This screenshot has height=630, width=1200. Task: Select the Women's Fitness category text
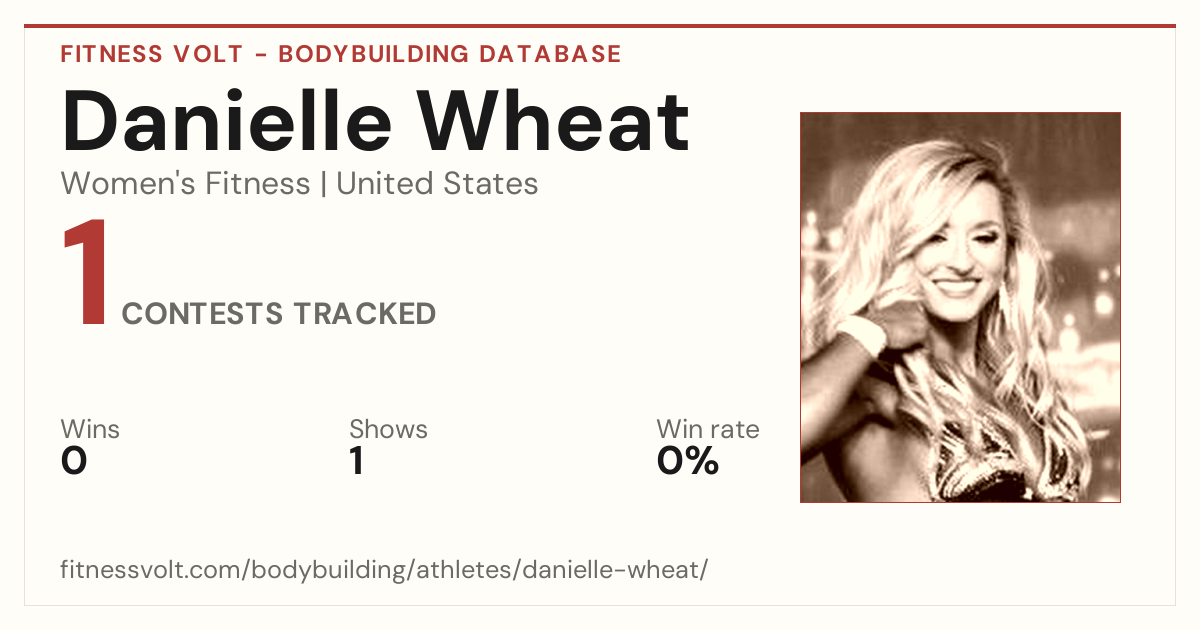pyautogui.click(x=186, y=184)
